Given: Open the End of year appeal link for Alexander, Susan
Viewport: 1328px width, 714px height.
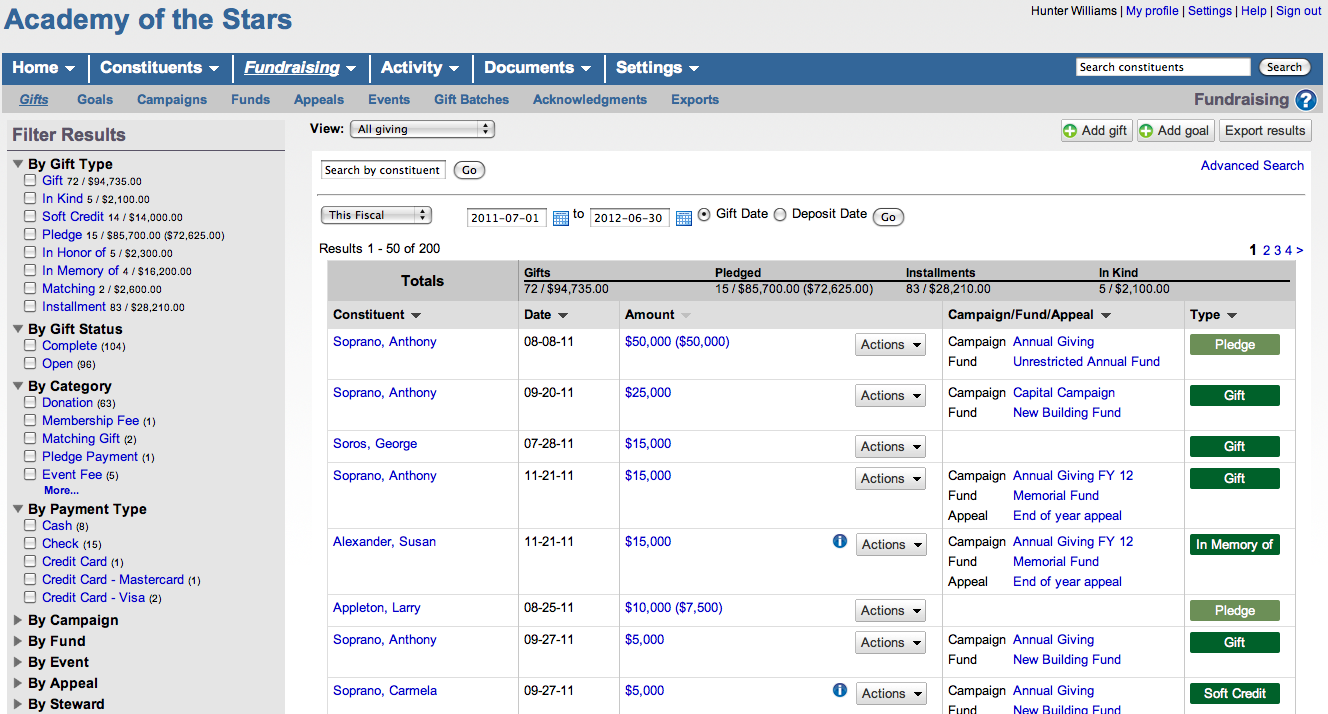Looking at the screenshot, I should [1067, 582].
